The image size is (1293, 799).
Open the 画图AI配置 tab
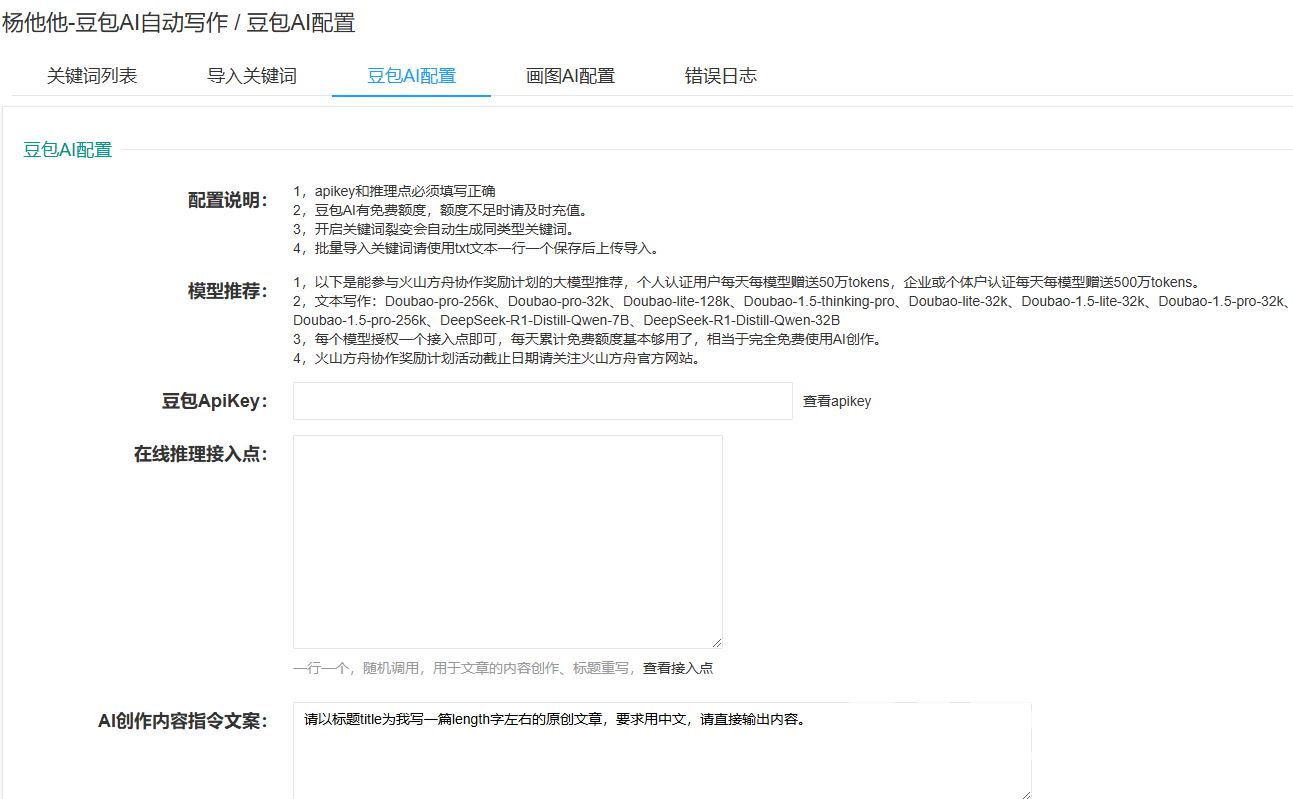[x=570, y=76]
